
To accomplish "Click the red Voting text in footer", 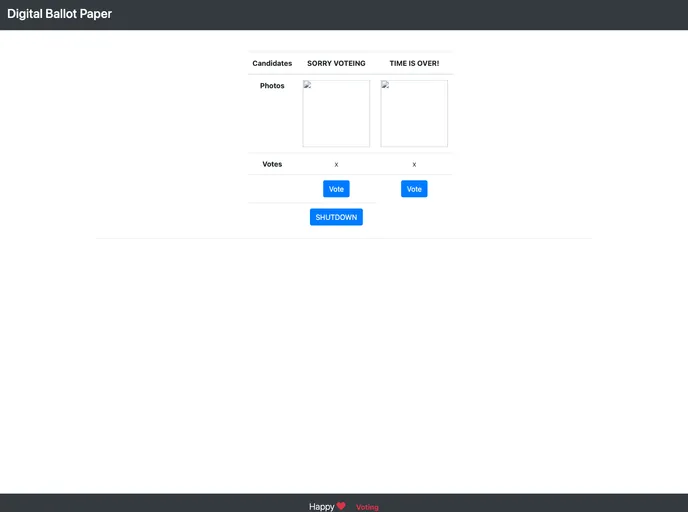I will click(367, 507).
